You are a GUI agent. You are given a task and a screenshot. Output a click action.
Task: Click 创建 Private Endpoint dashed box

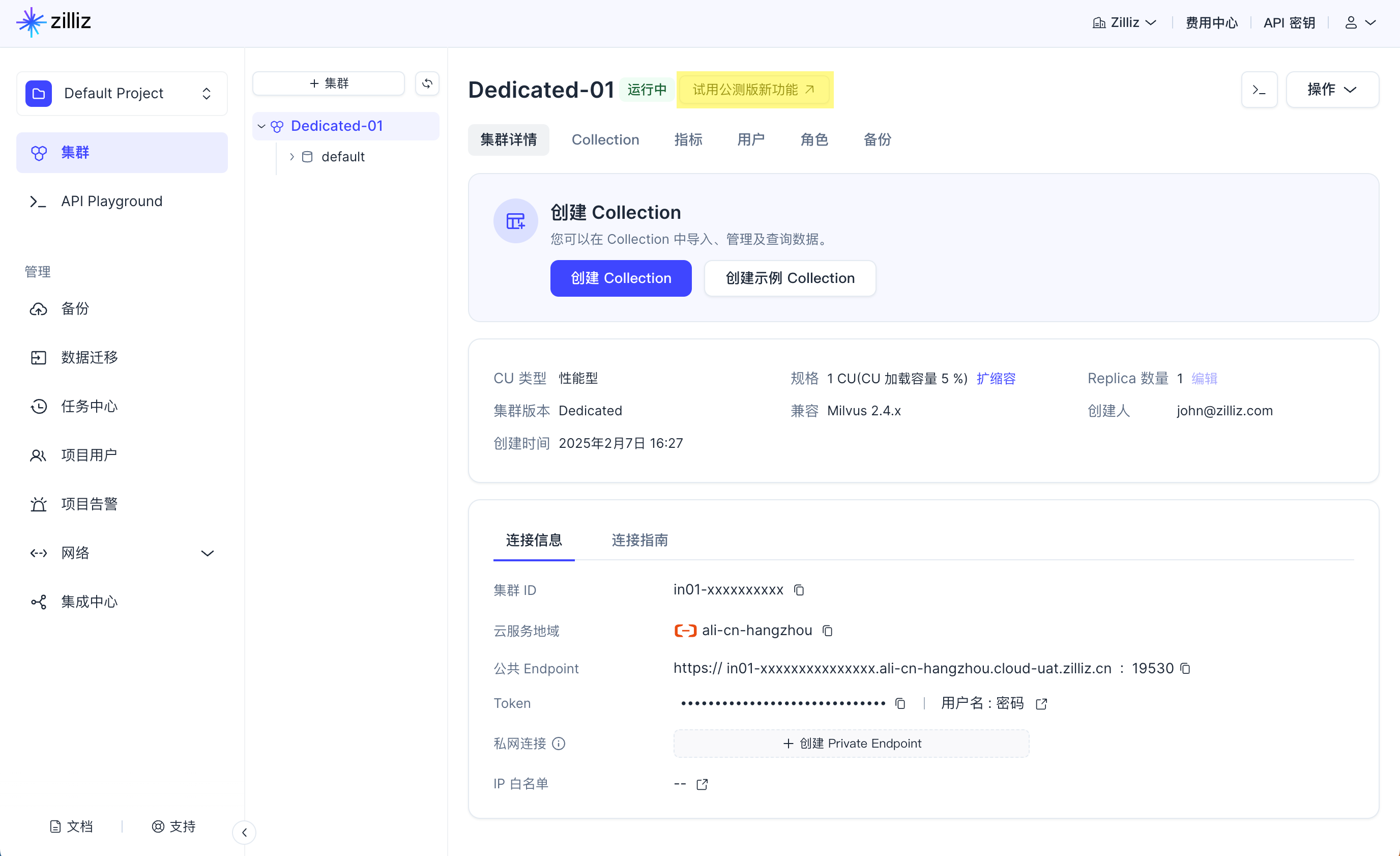coord(851,744)
